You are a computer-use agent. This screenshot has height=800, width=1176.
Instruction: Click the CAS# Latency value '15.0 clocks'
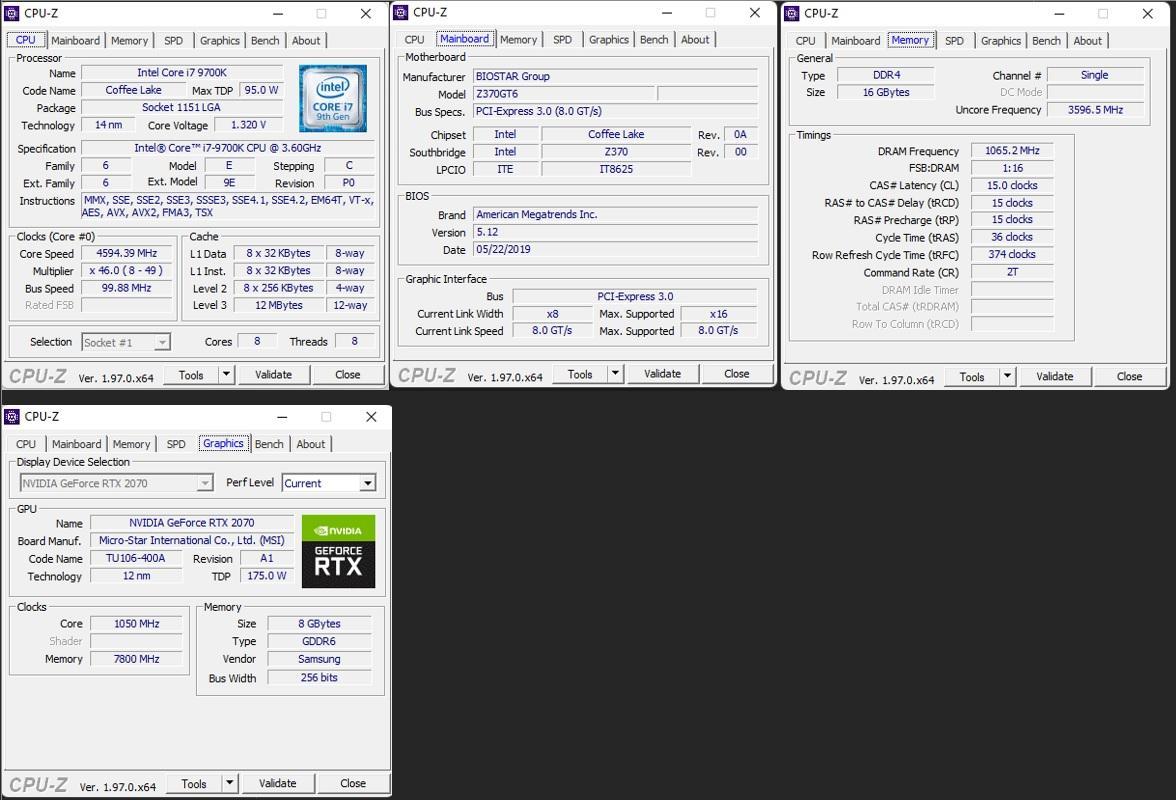(x=1012, y=185)
